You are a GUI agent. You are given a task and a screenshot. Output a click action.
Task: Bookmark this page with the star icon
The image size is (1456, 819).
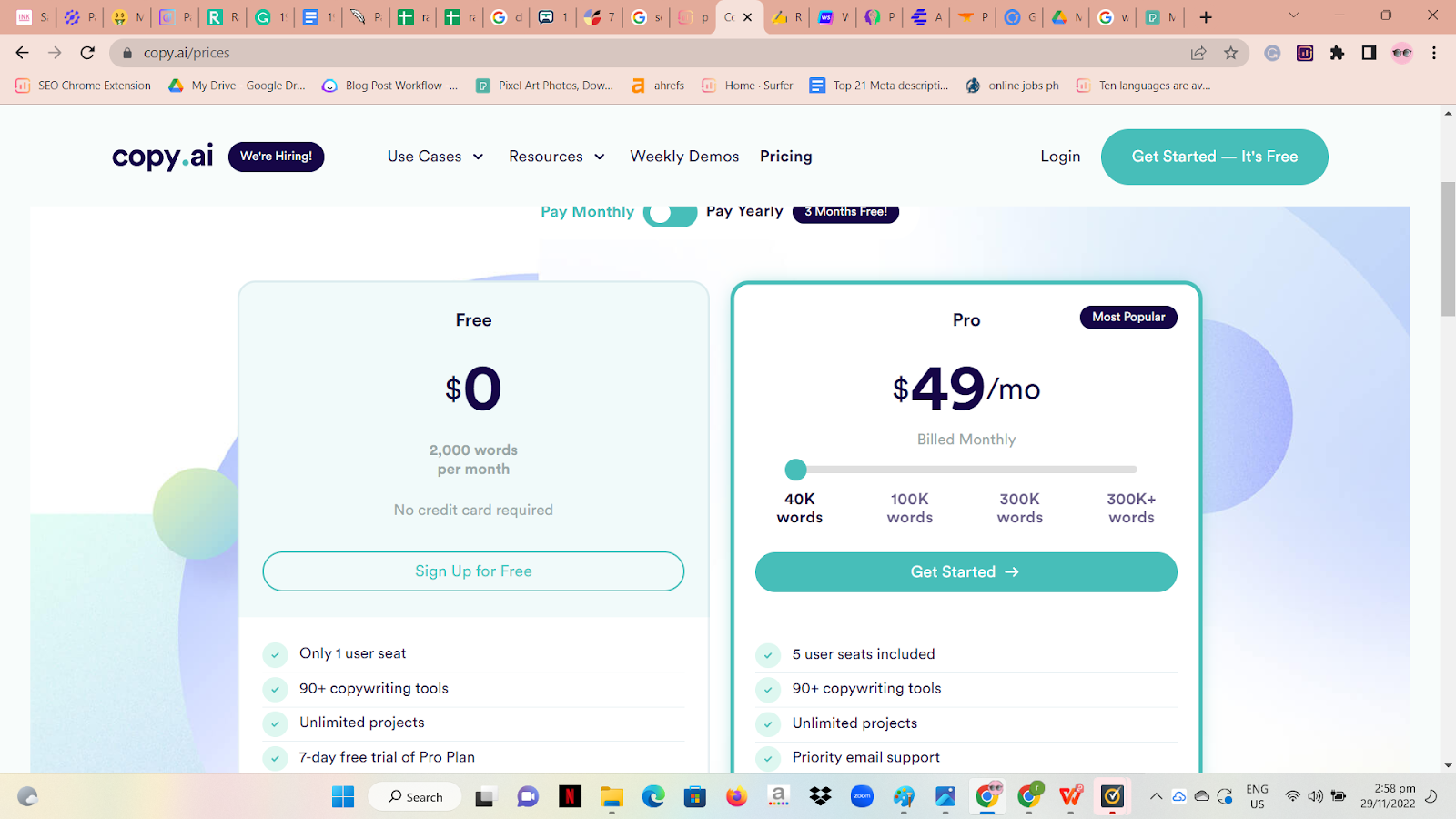click(x=1231, y=53)
